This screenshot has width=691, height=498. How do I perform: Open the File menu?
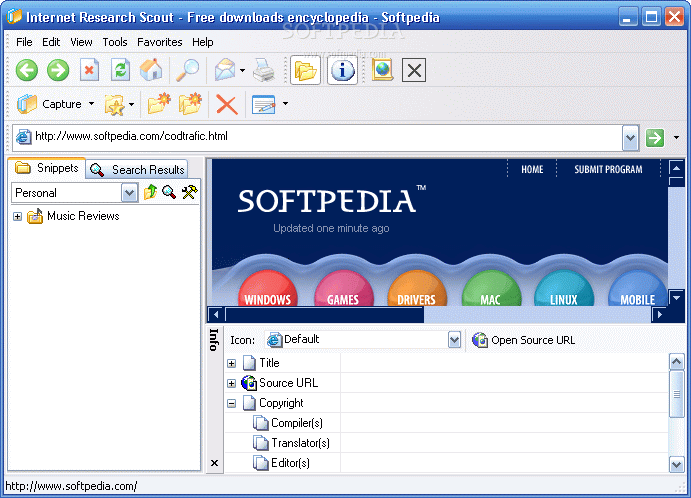(24, 42)
